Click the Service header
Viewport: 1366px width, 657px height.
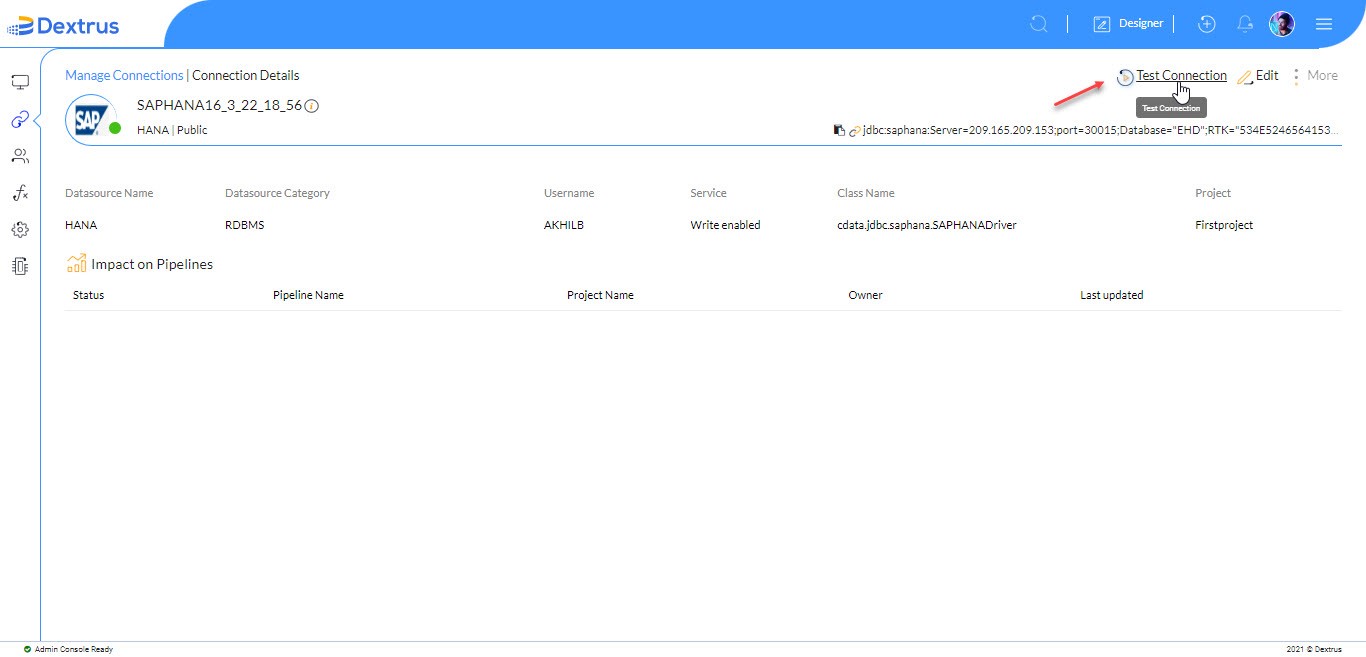pos(708,193)
